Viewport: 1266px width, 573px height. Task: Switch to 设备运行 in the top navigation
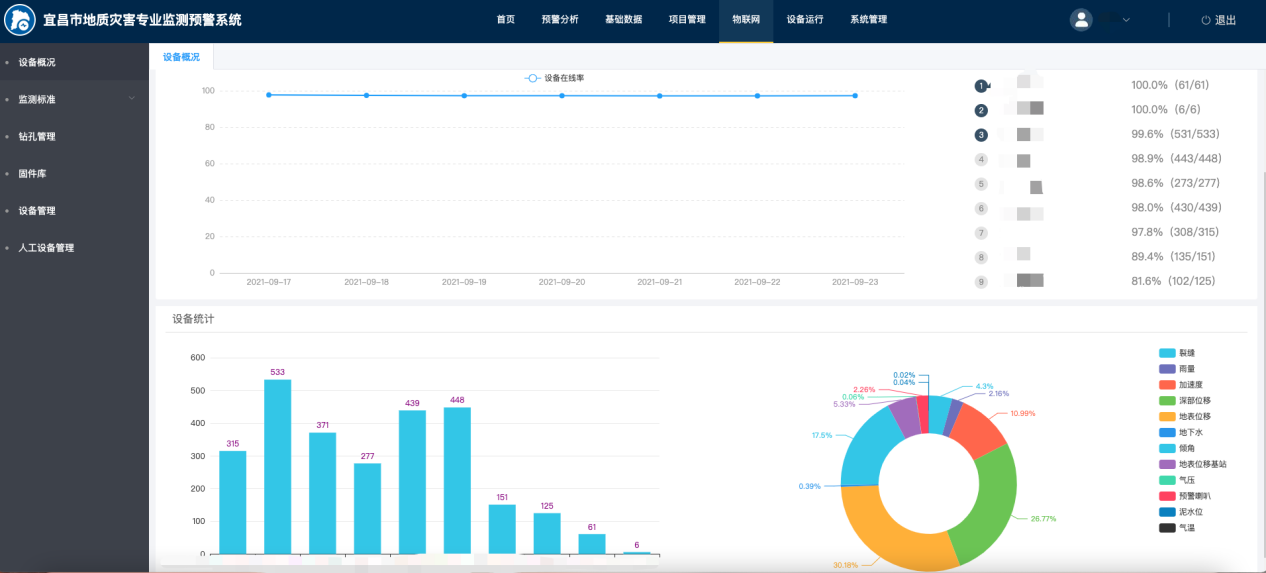(805, 20)
